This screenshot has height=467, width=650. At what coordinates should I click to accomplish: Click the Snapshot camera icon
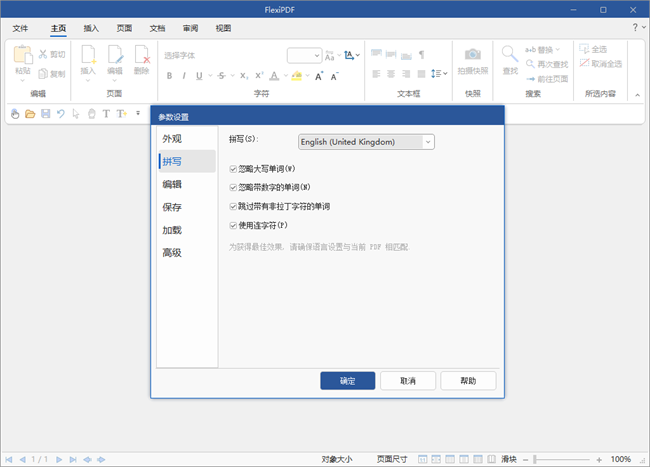pyautogui.click(x=472, y=56)
